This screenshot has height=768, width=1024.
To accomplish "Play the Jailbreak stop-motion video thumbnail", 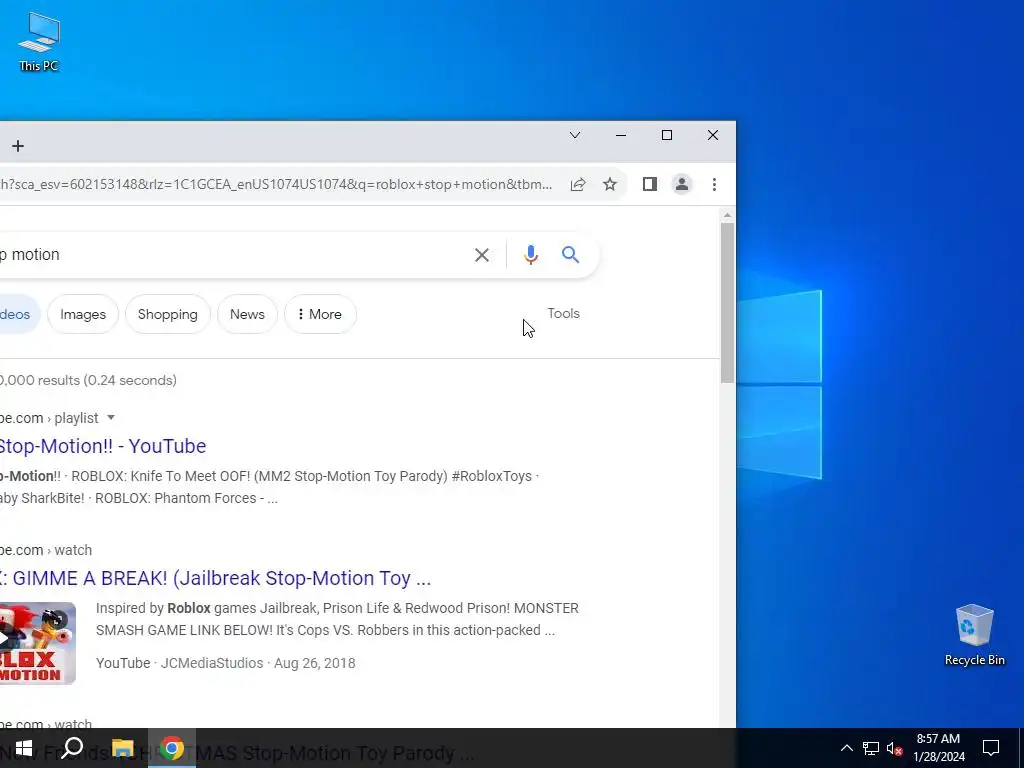I will 37,643.
